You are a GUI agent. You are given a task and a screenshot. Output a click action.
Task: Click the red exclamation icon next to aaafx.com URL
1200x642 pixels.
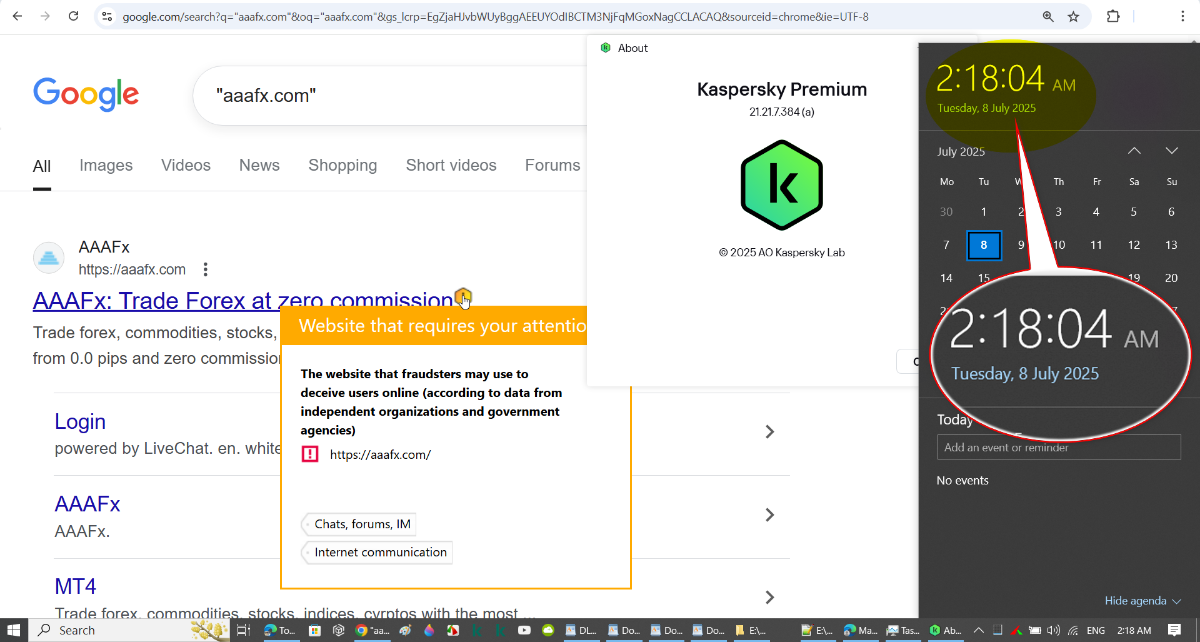[310, 454]
